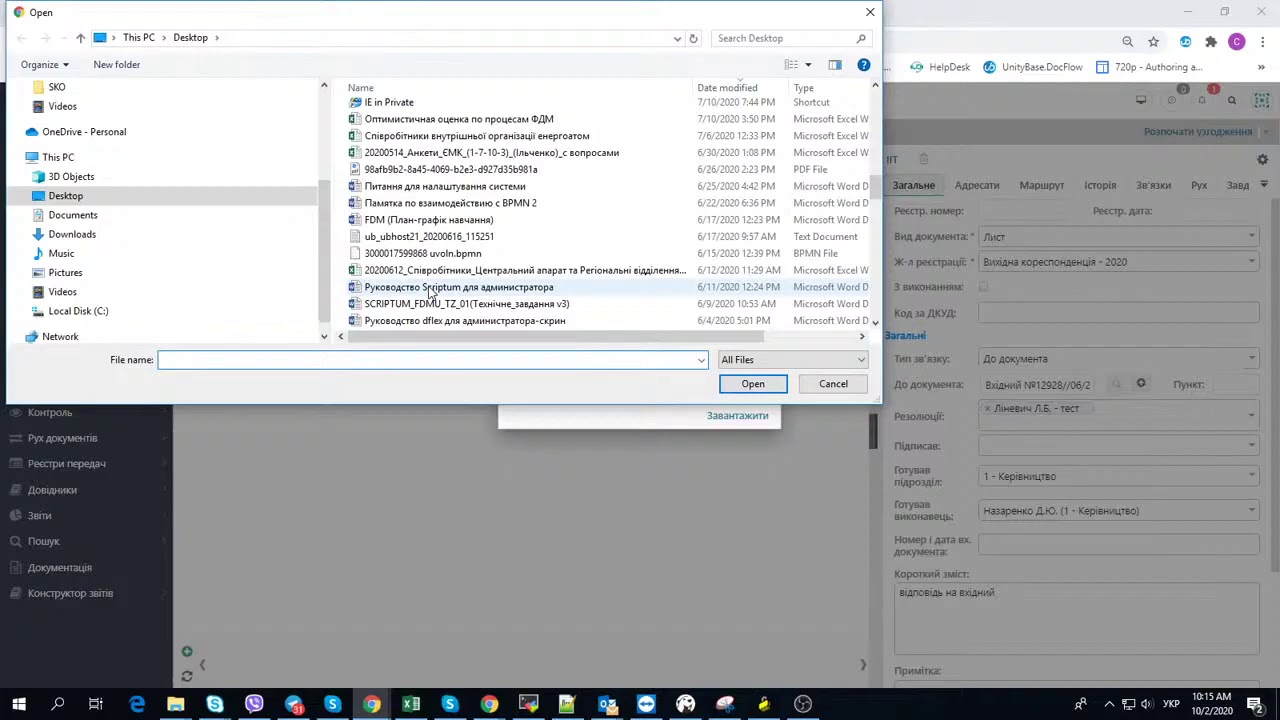This screenshot has width=1280, height=720.
Task: Switch to the Загальне tab
Action: [x=914, y=186]
